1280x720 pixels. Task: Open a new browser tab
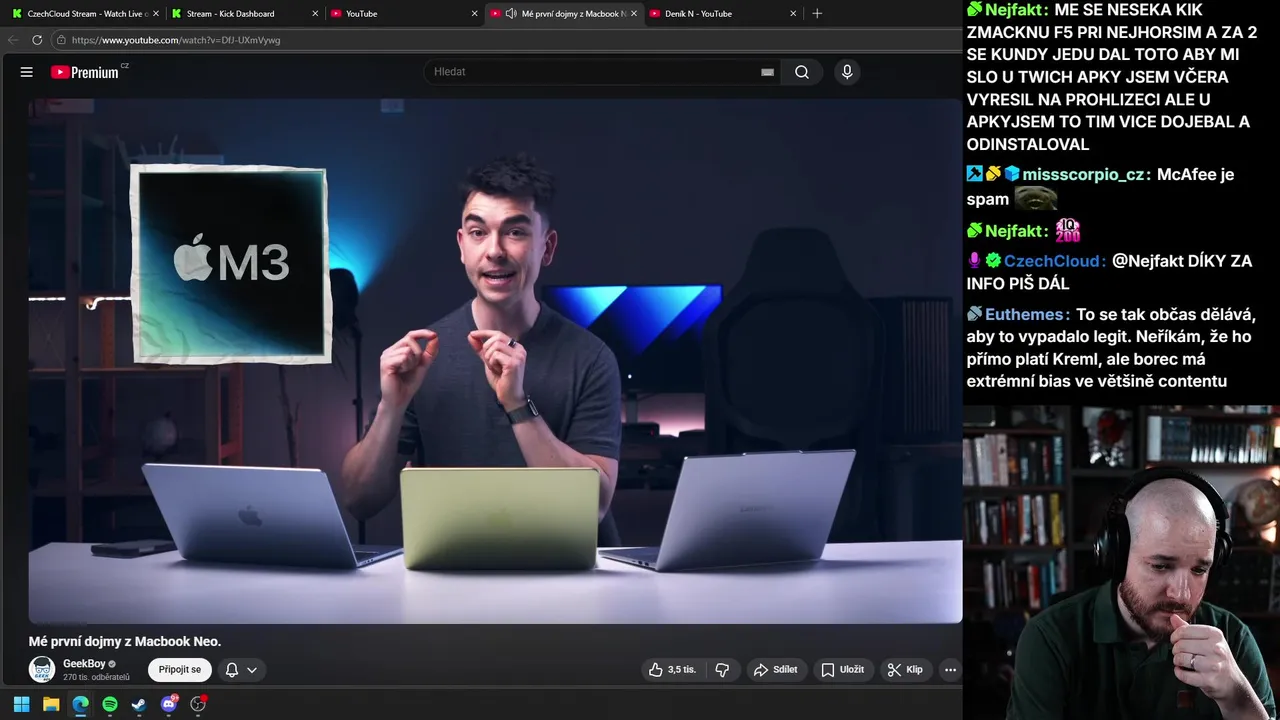(x=817, y=14)
